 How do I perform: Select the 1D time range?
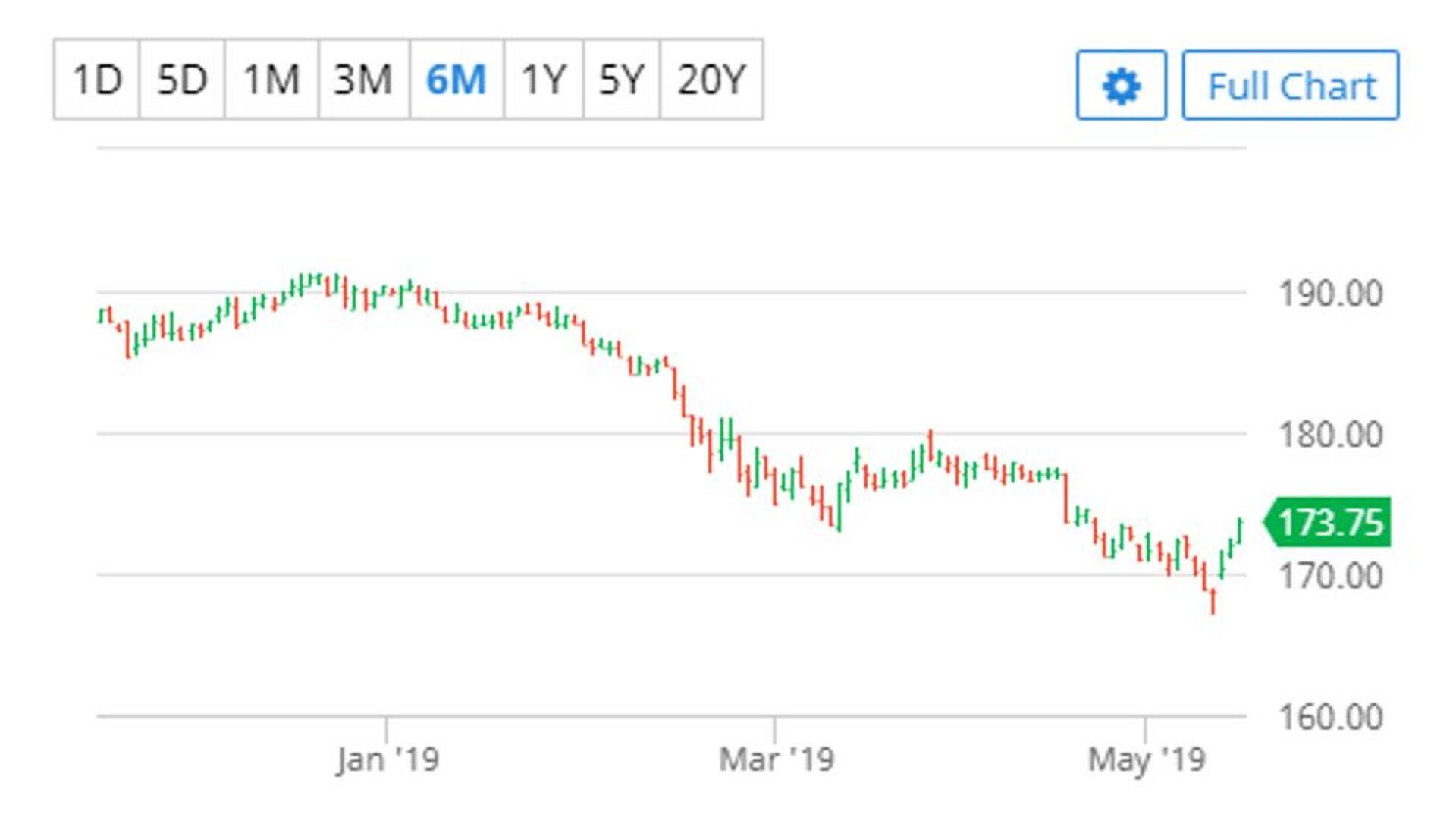pyautogui.click(x=97, y=80)
